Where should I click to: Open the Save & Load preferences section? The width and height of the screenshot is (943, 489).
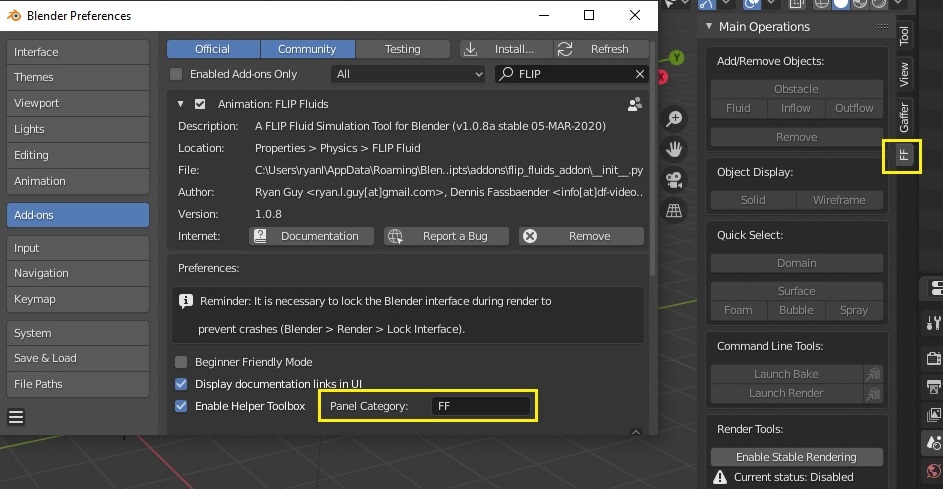[x=78, y=358]
